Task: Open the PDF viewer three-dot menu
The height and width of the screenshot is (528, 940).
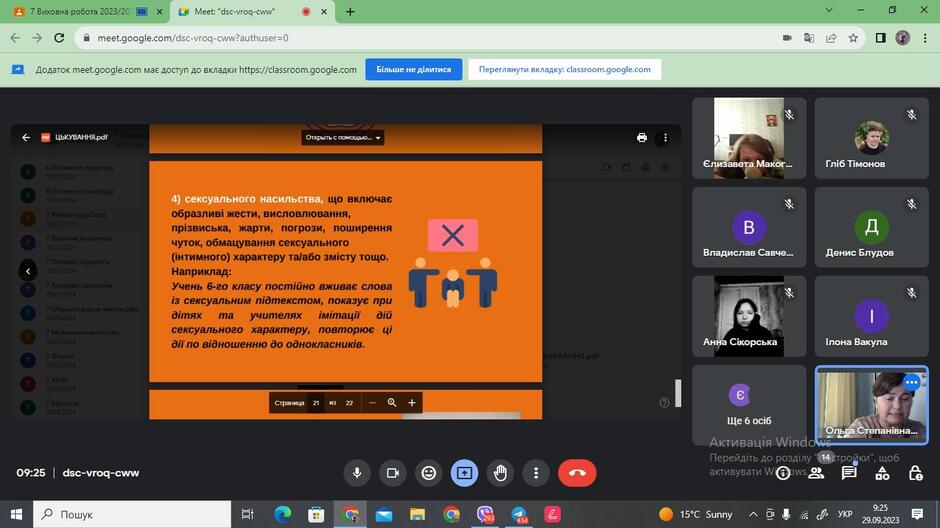Action: [665, 137]
